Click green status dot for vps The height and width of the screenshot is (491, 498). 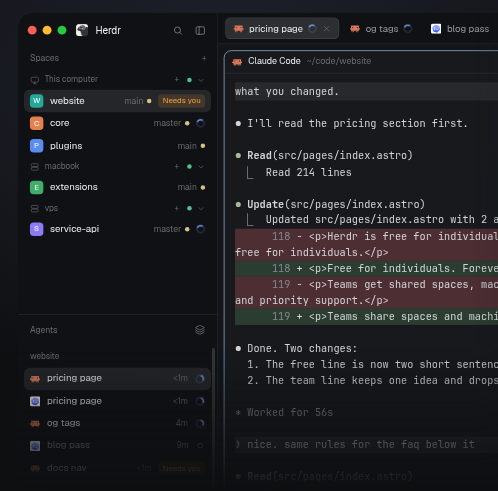point(189,208)
